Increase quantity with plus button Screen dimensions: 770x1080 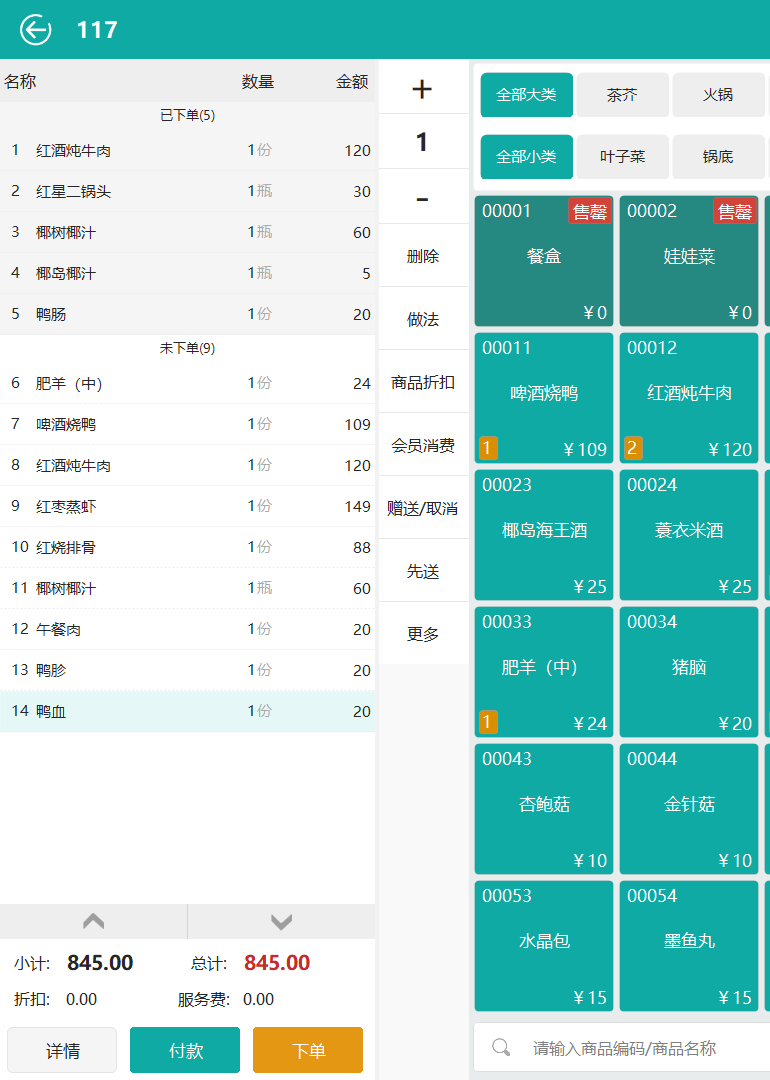click(422, 89)
